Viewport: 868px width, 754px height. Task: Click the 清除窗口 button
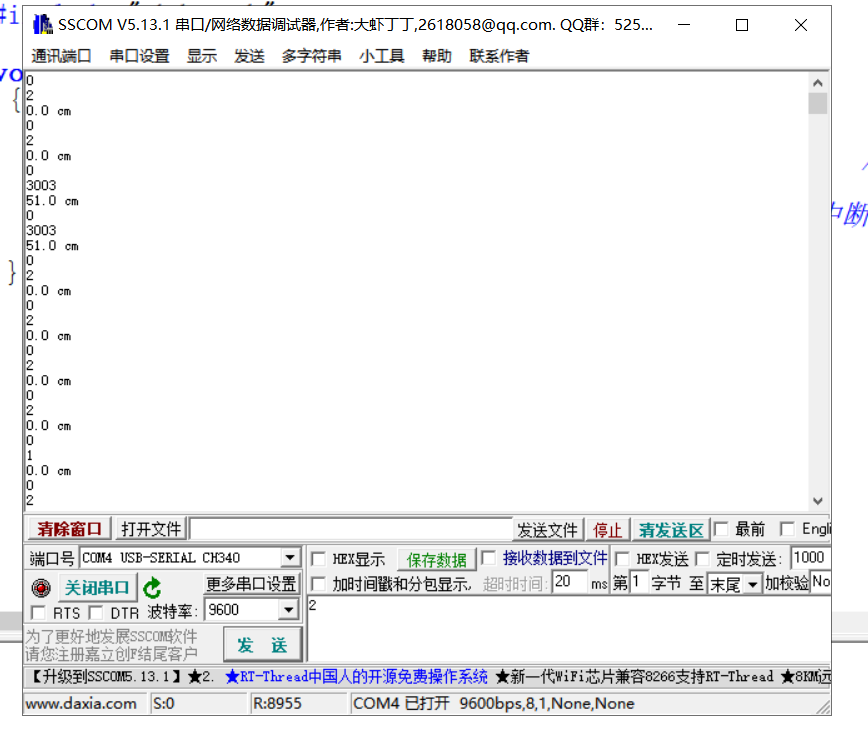69,529
